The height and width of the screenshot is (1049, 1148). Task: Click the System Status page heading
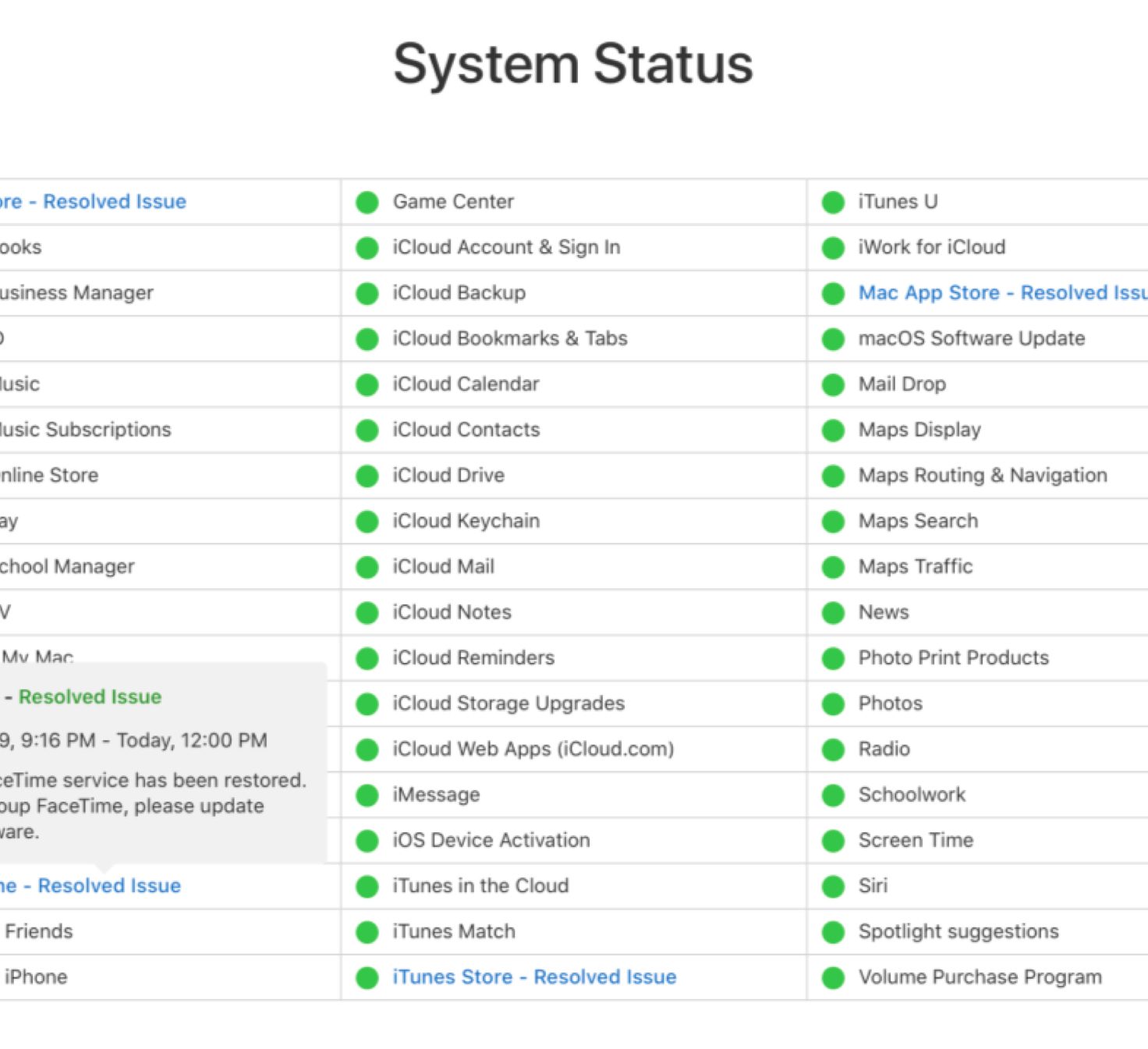573,64
